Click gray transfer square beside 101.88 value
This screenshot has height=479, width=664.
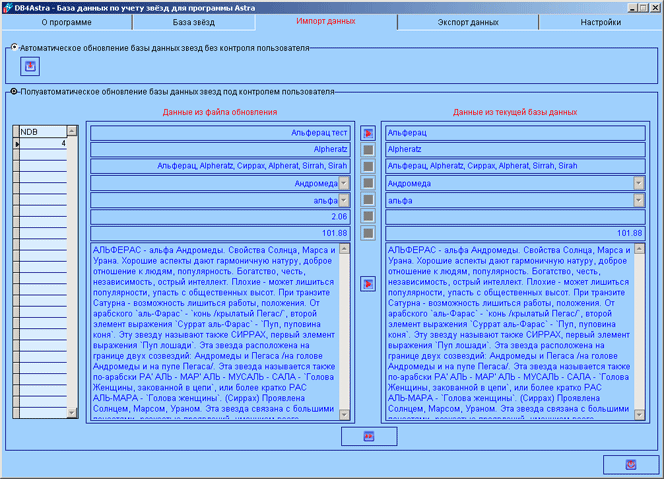pos(368,234)
